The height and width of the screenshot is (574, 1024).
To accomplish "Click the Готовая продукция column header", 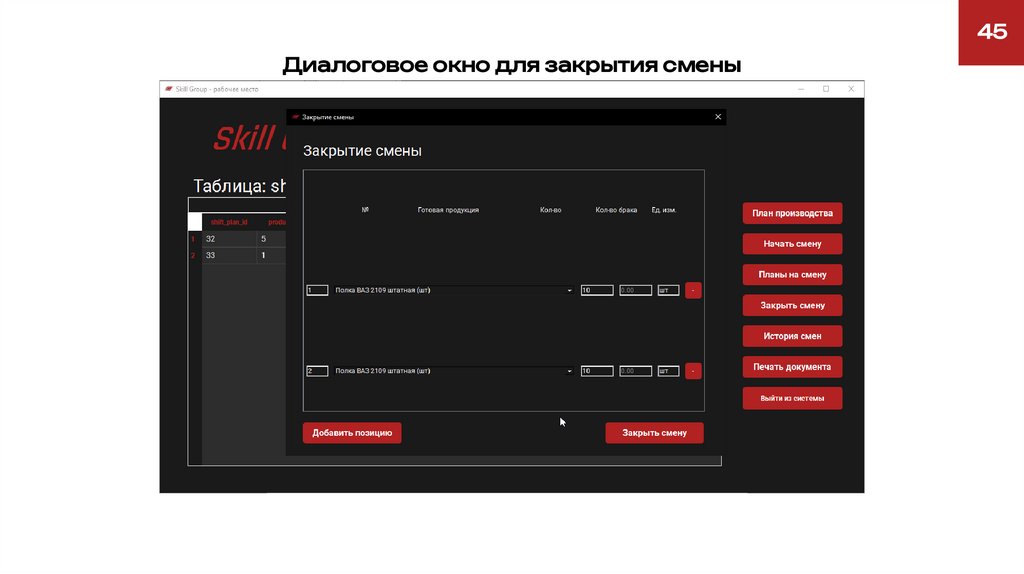I will point(448,210).
